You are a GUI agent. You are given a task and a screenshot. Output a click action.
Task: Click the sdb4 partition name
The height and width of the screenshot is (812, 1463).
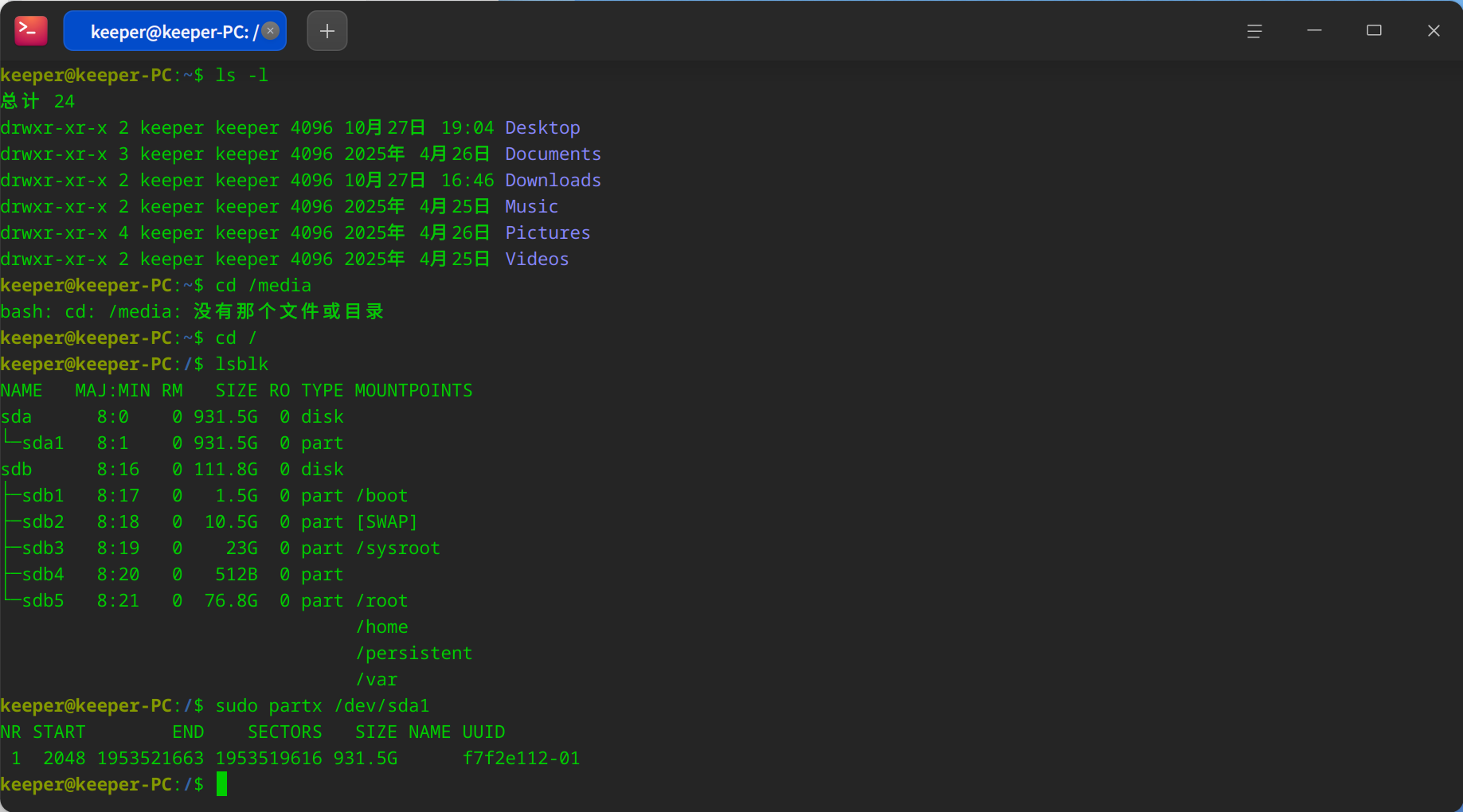coord(43,574)
